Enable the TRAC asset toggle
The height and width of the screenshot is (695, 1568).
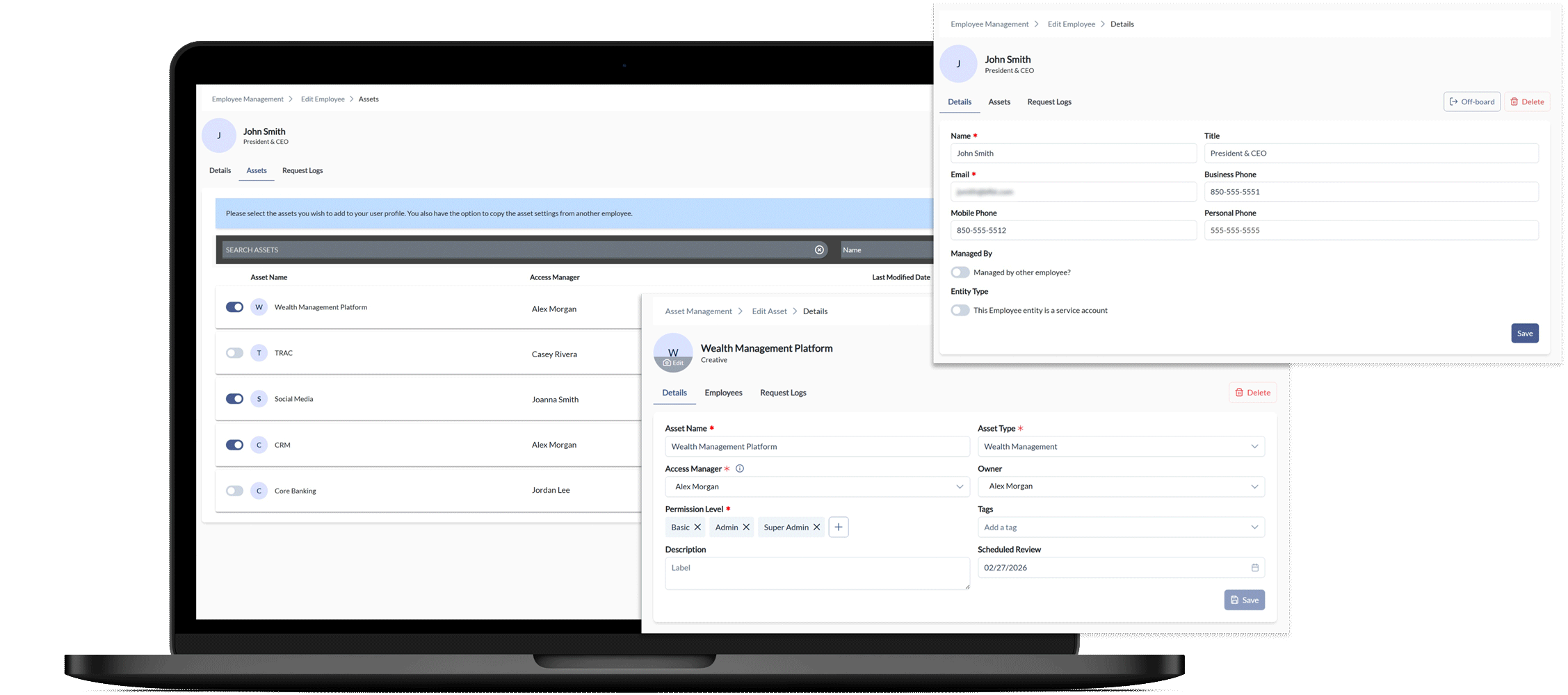pyautogui.click(x=234, y=353)
